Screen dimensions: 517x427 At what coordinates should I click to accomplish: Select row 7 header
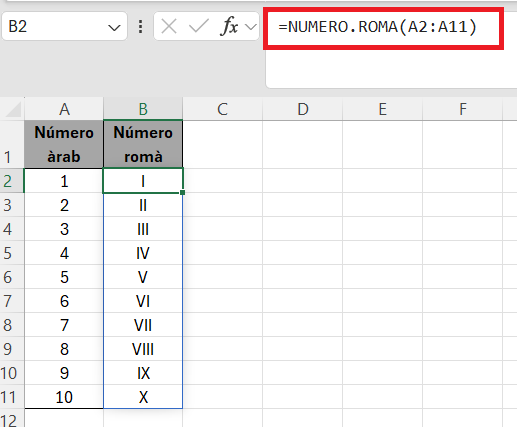pos(12,301)
